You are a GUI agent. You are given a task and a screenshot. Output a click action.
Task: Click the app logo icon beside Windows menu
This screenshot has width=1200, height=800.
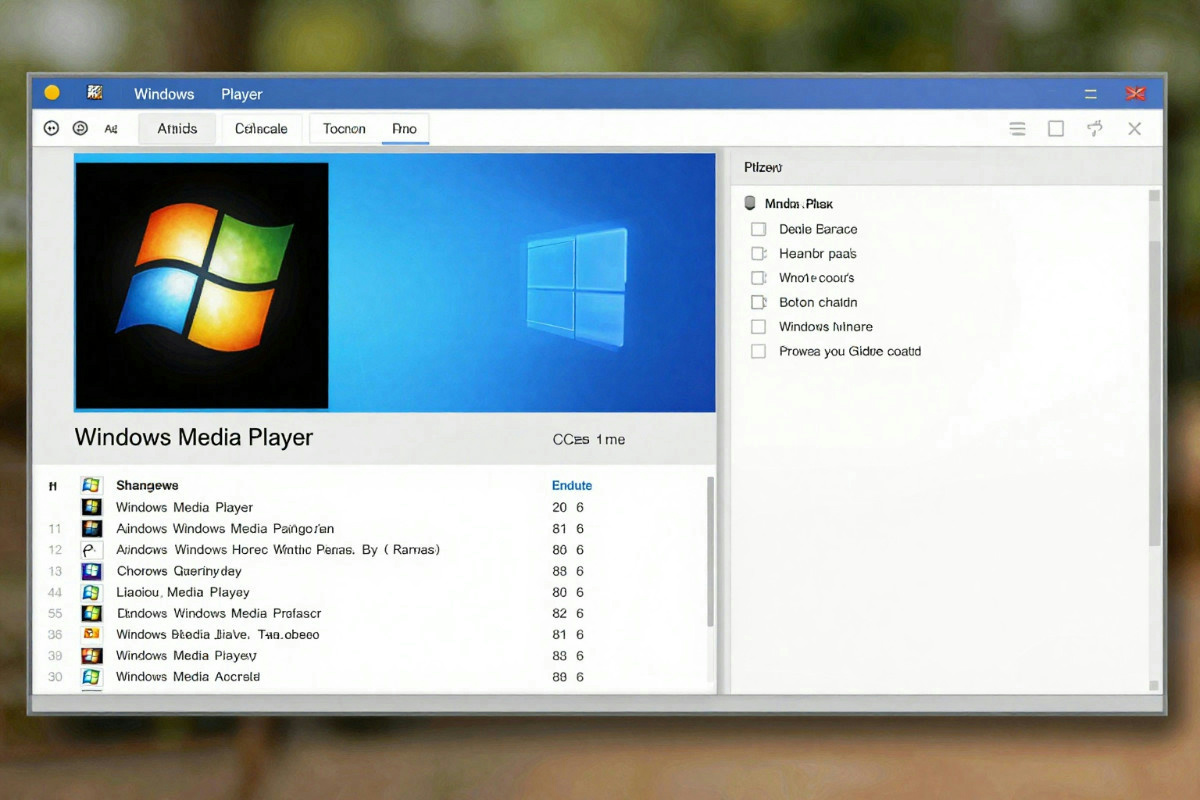click(96, 93)
